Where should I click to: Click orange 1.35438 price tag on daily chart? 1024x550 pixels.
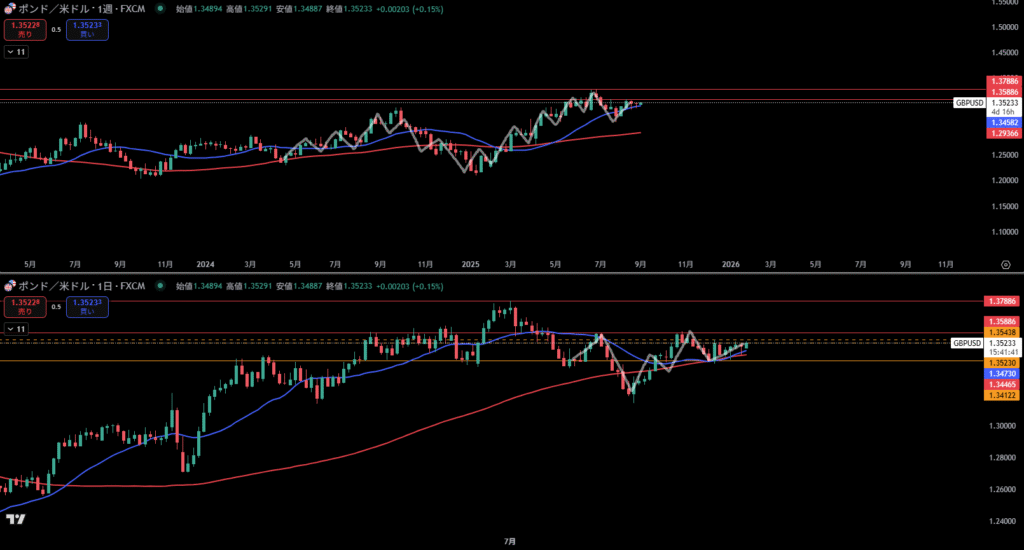(x=1002, y=332)
